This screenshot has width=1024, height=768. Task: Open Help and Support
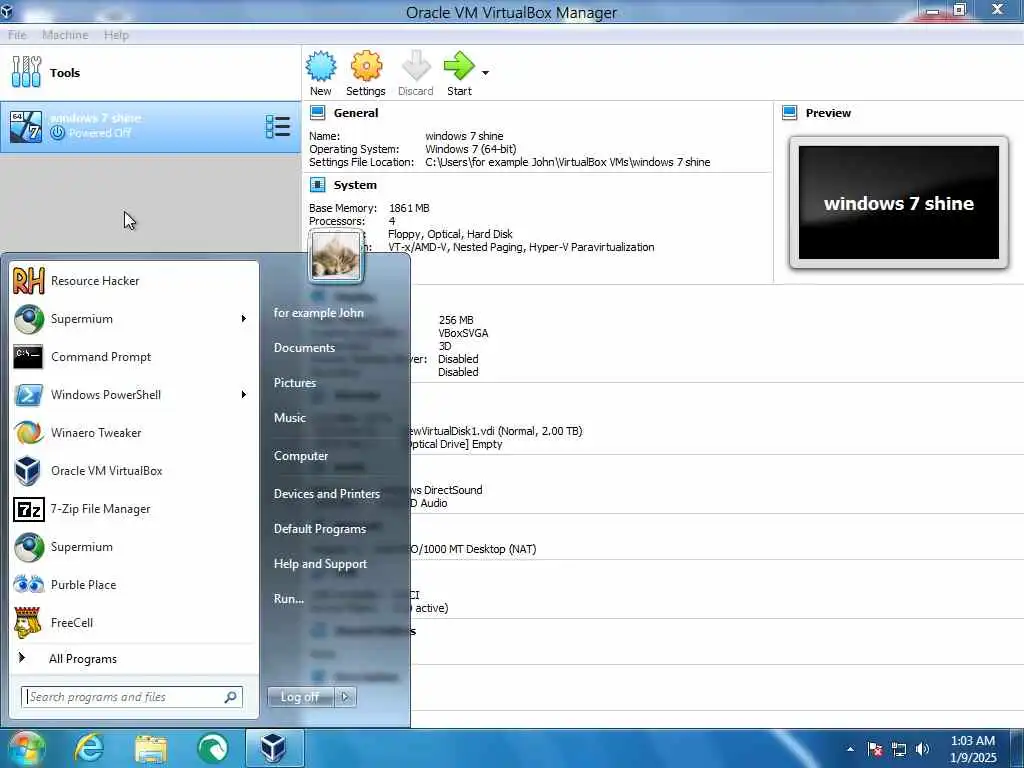point(320,564)
